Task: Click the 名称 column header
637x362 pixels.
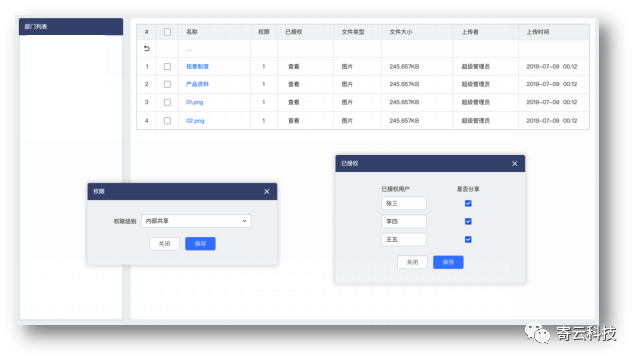Action: [x=192, y=32]
